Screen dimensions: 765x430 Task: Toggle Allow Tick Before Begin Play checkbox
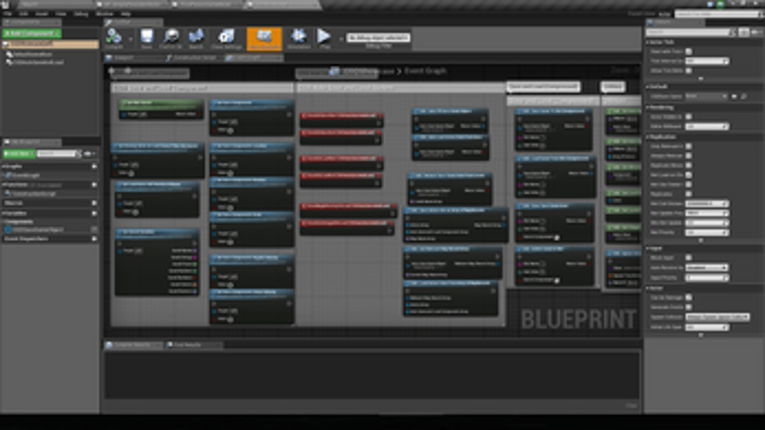coord(688,71)
